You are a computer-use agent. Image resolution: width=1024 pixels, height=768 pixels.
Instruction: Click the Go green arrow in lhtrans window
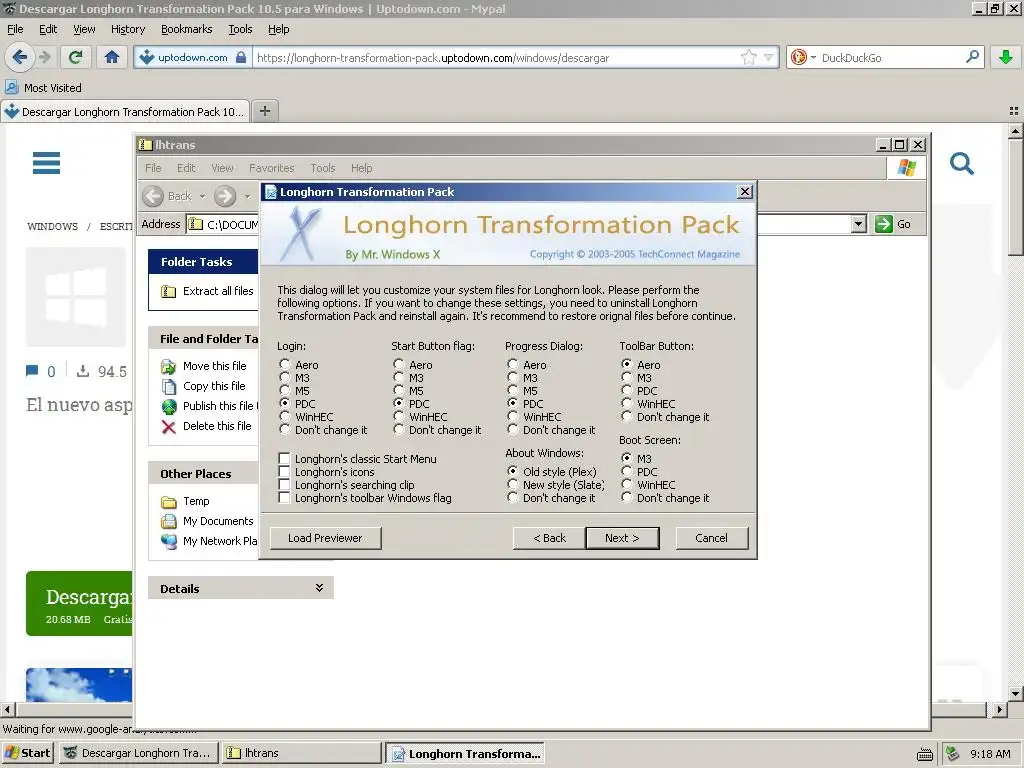[884, 224]
